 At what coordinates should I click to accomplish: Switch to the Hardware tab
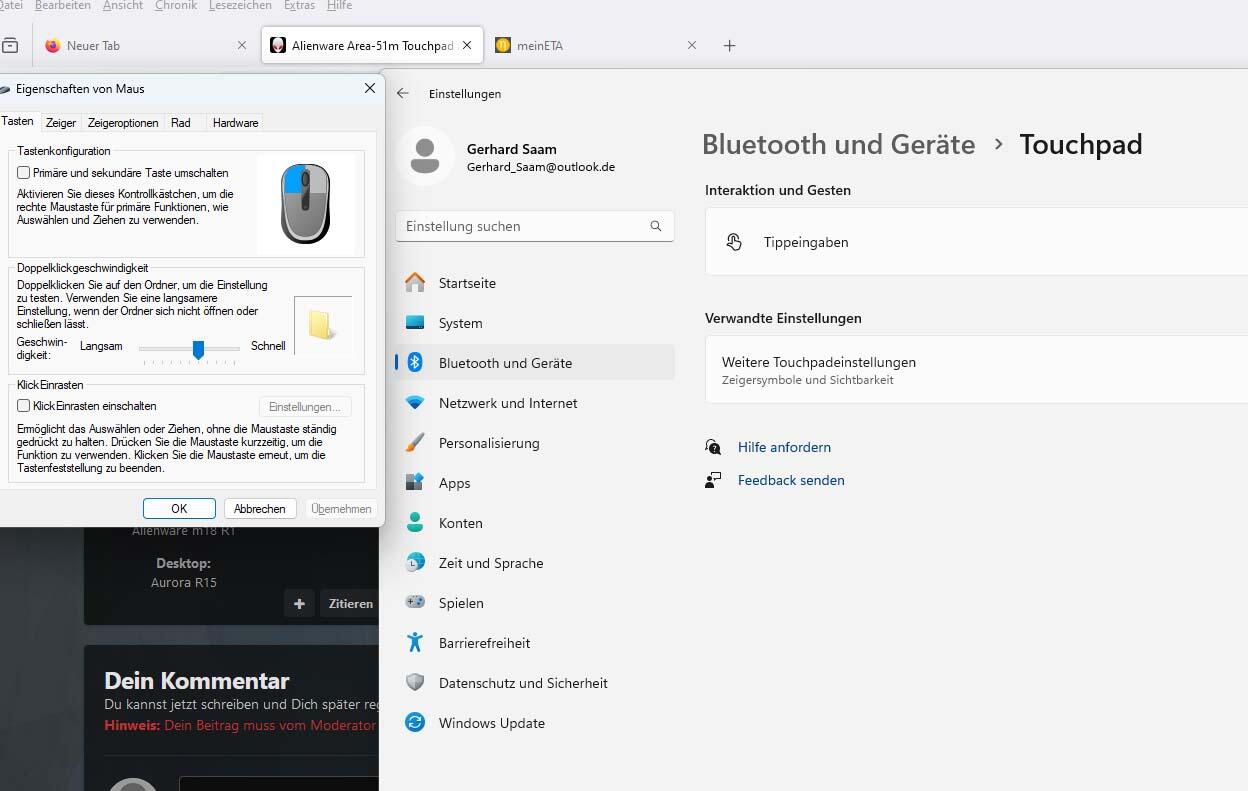click(235, 123)
